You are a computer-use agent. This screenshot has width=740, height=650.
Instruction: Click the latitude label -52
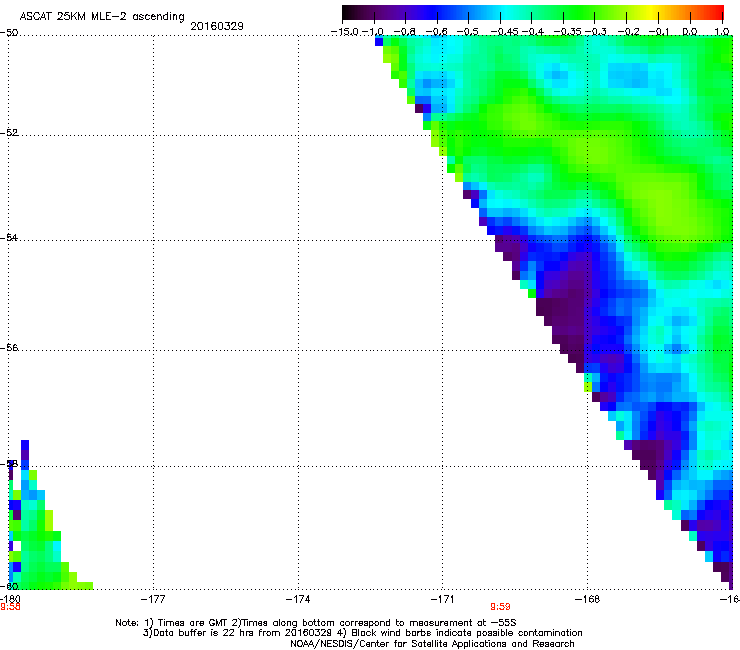(x=9, y=133)
